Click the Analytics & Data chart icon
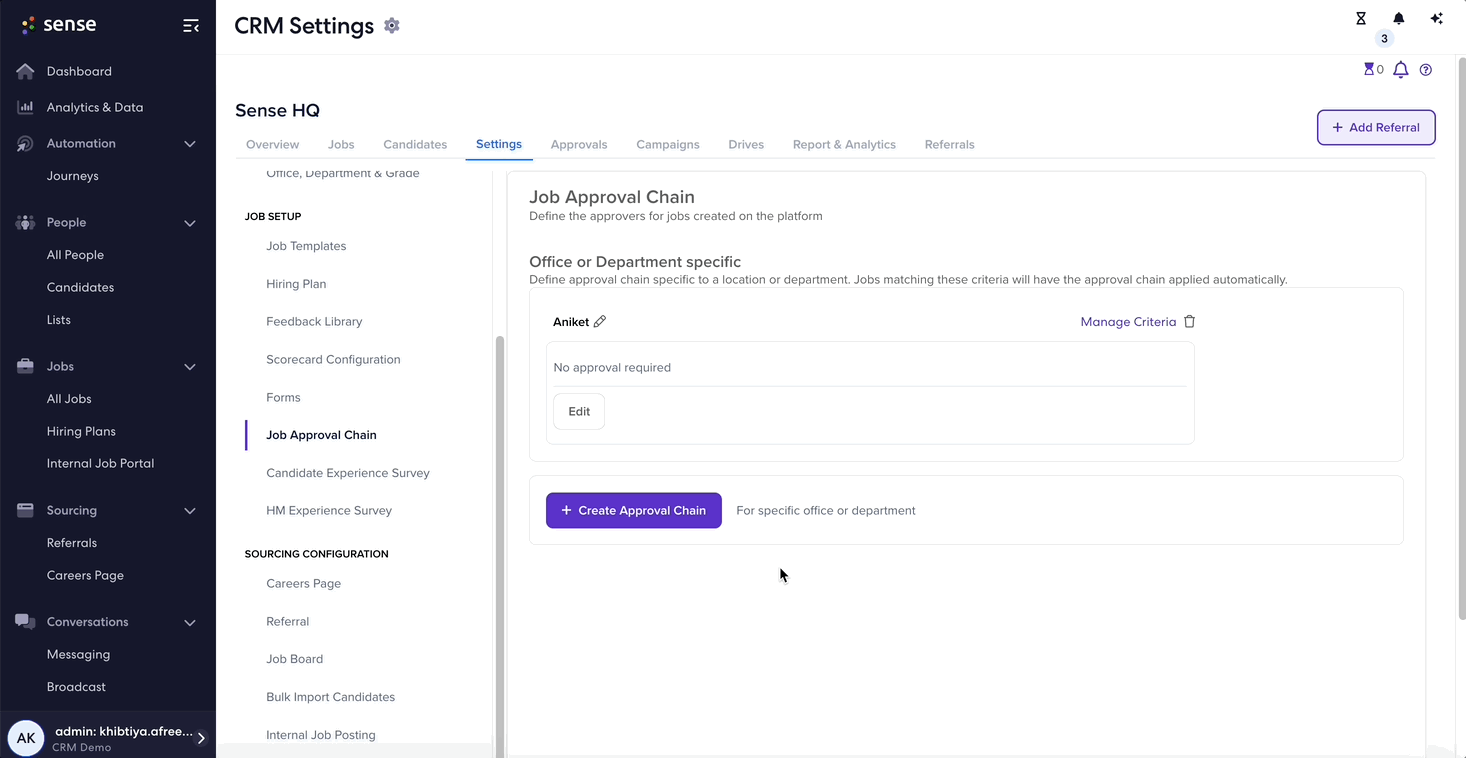This screenshot has width=1466, height=758. point(25,107)
